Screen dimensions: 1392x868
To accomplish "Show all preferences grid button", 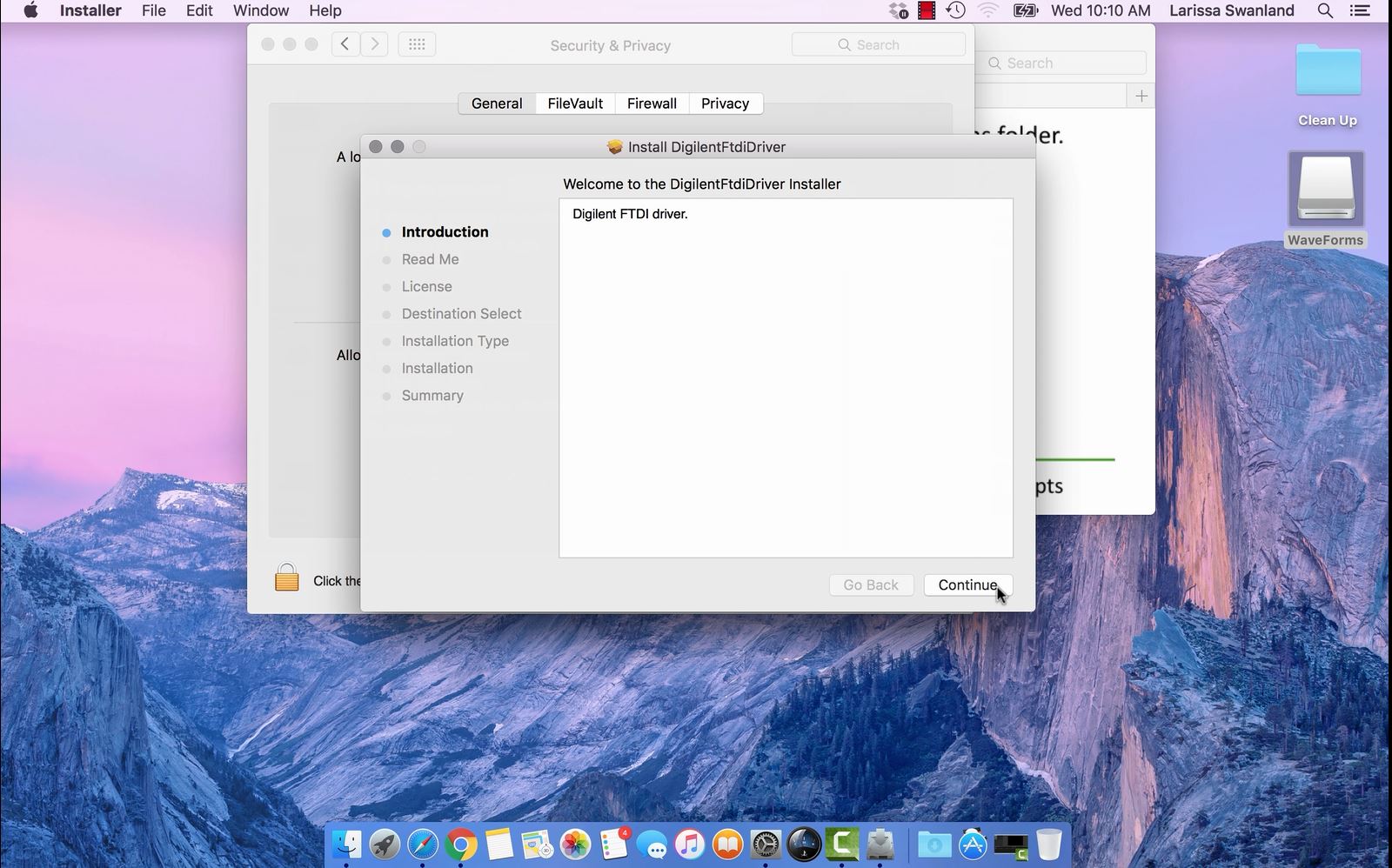I will point(417,44).
